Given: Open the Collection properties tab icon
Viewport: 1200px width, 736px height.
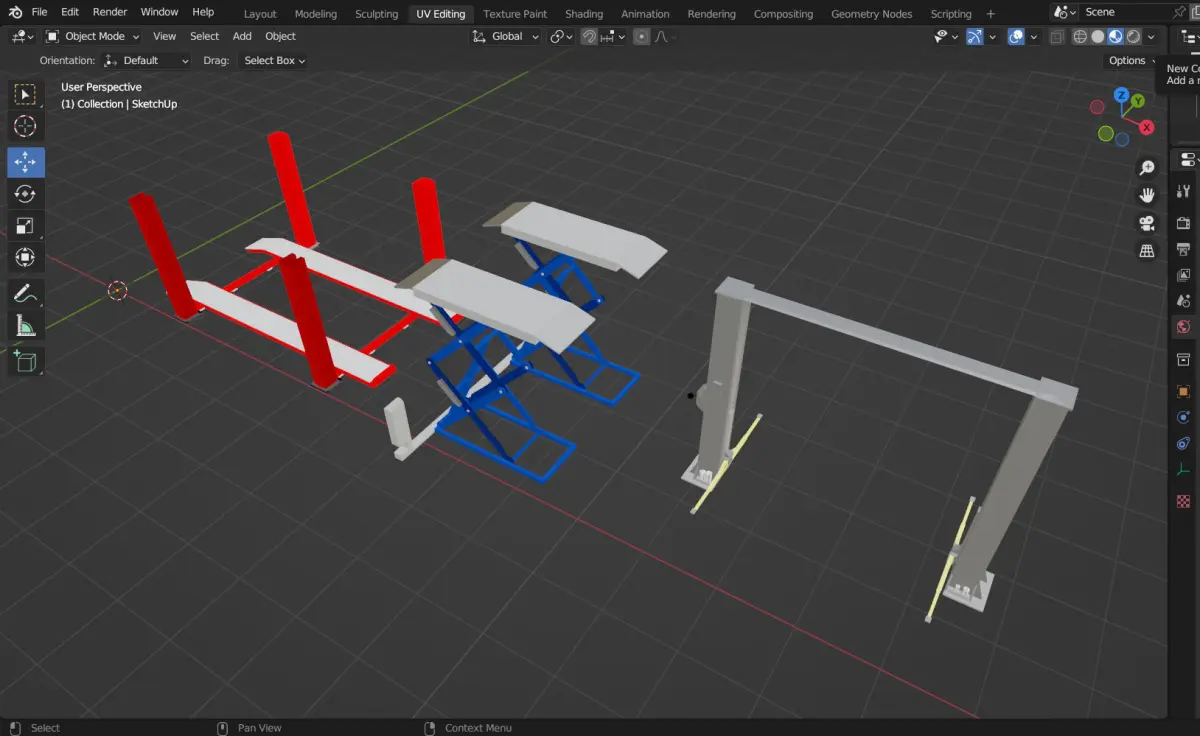Looking at the screenshot, I should pyautogui.click(x=1184, y=359).
